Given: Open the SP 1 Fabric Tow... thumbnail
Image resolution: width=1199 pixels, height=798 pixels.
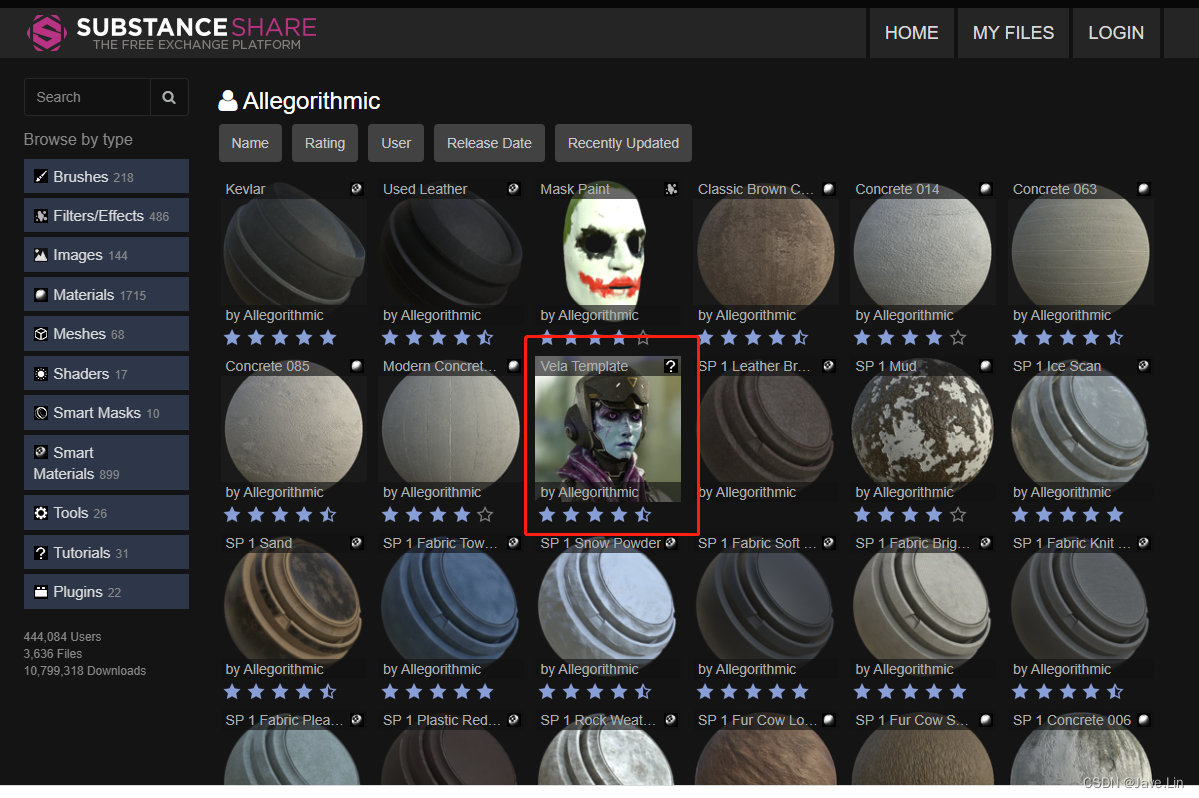Looking at the screenshot, I should click(450, 604).
